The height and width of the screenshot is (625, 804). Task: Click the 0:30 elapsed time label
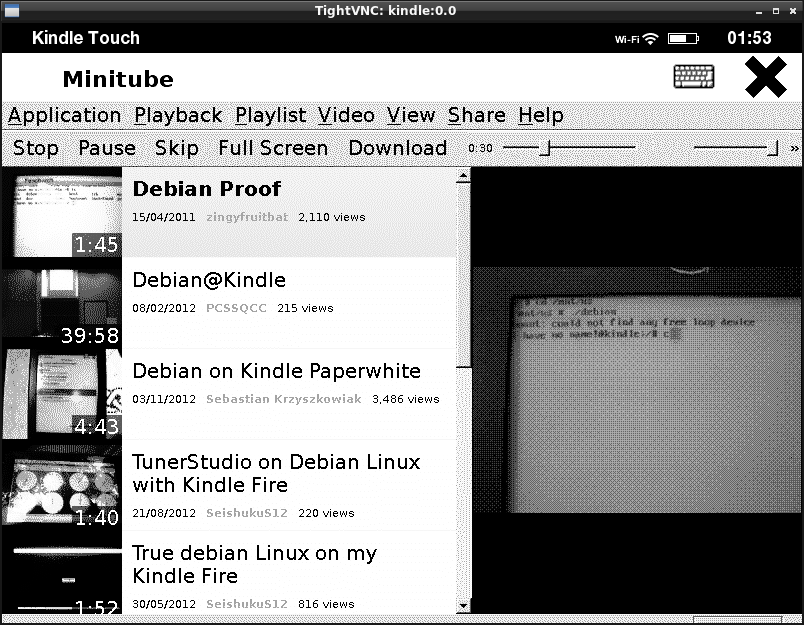tap(480, 148)
